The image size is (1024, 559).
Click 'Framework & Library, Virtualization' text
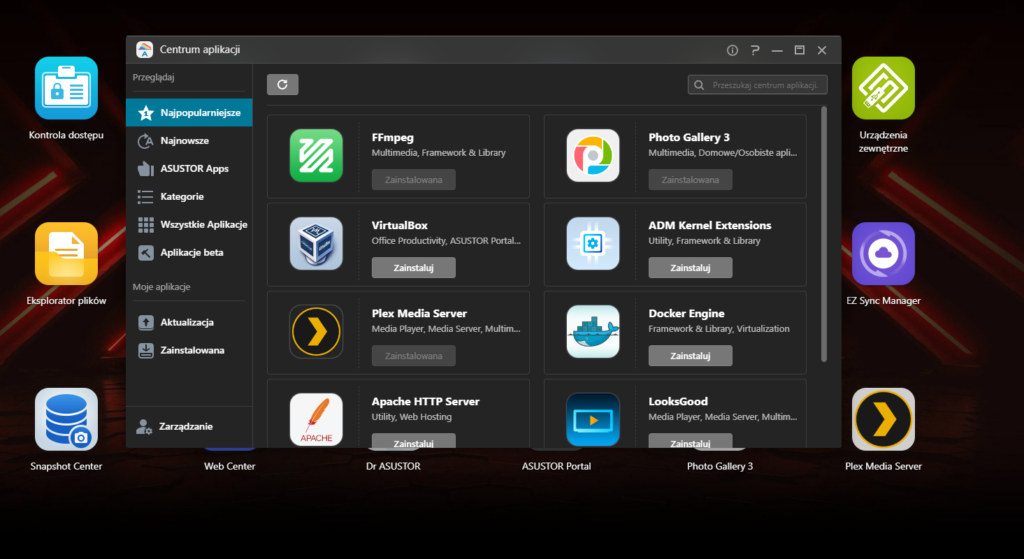click(x=719, y=328)
